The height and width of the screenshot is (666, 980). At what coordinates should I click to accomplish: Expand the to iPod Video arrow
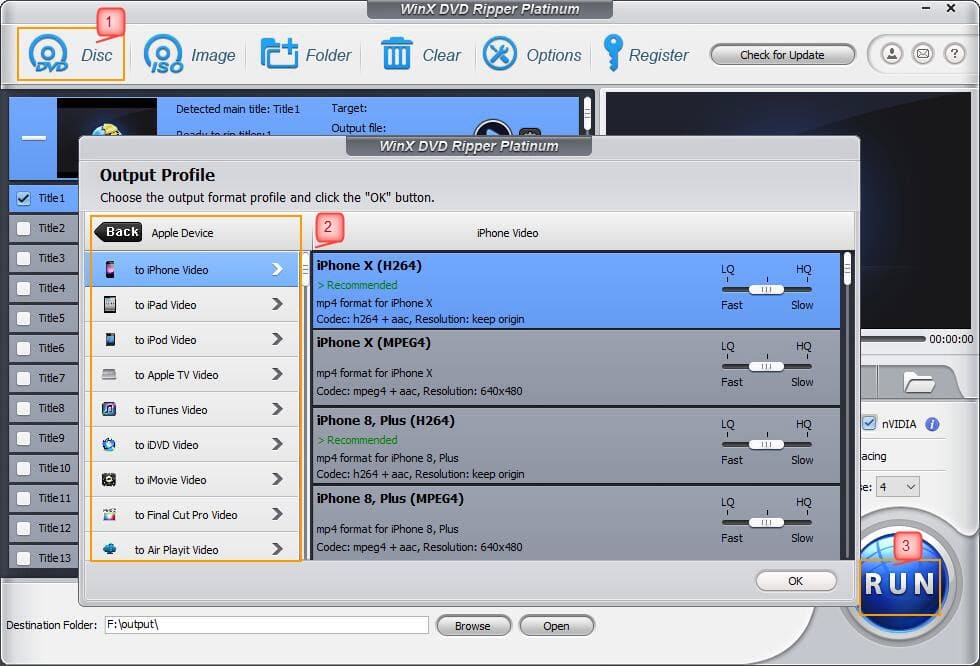point(278,339)
